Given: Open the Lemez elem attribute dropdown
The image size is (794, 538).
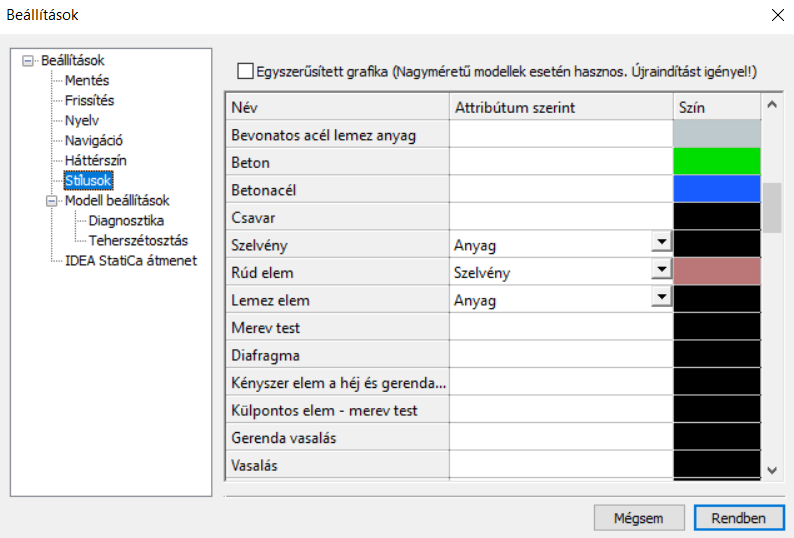Looking at the screenshot, I should click(661, 296).
